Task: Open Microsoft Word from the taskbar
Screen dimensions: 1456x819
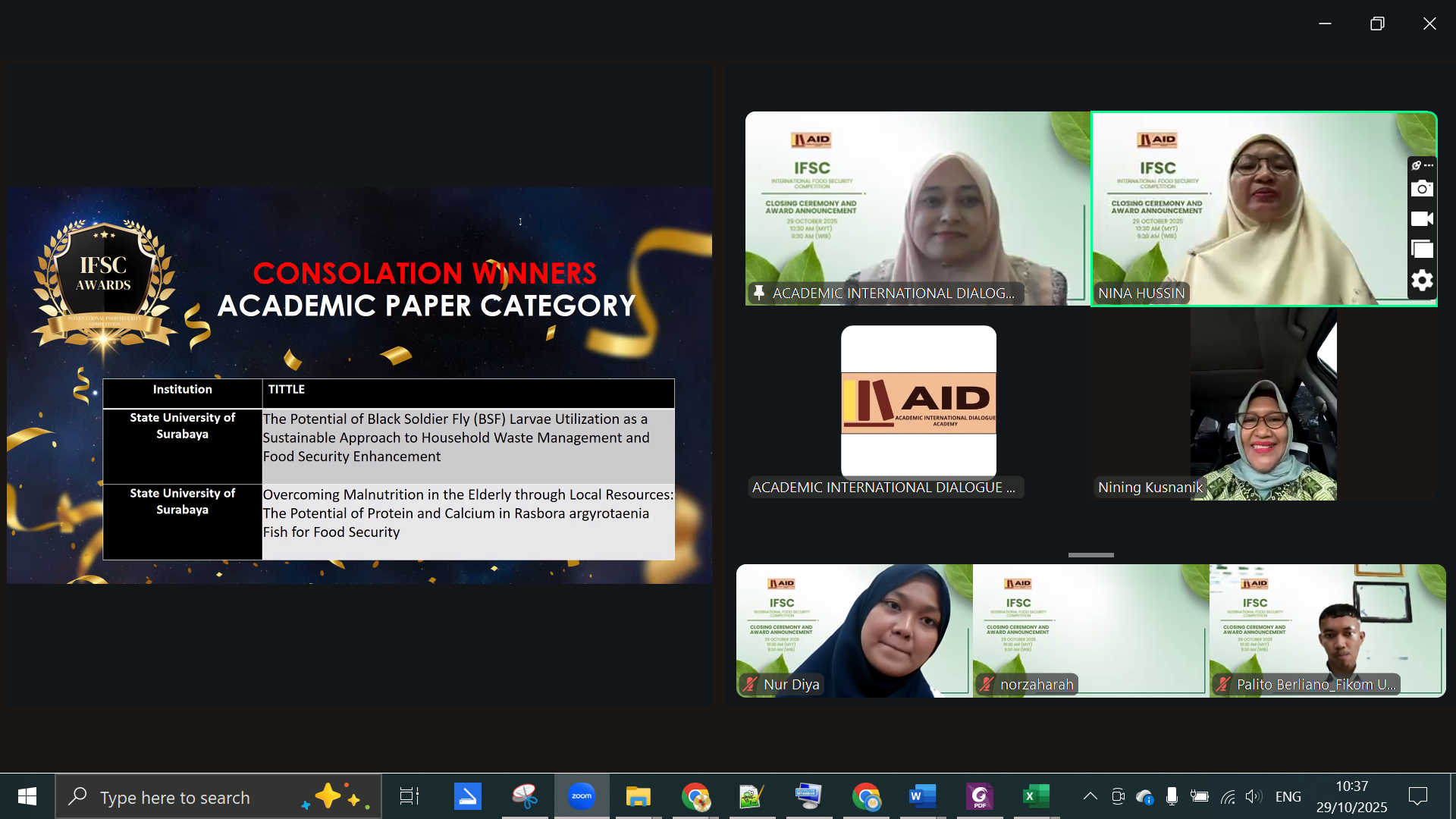Action: pyautogui.click(x=922, y=796)
